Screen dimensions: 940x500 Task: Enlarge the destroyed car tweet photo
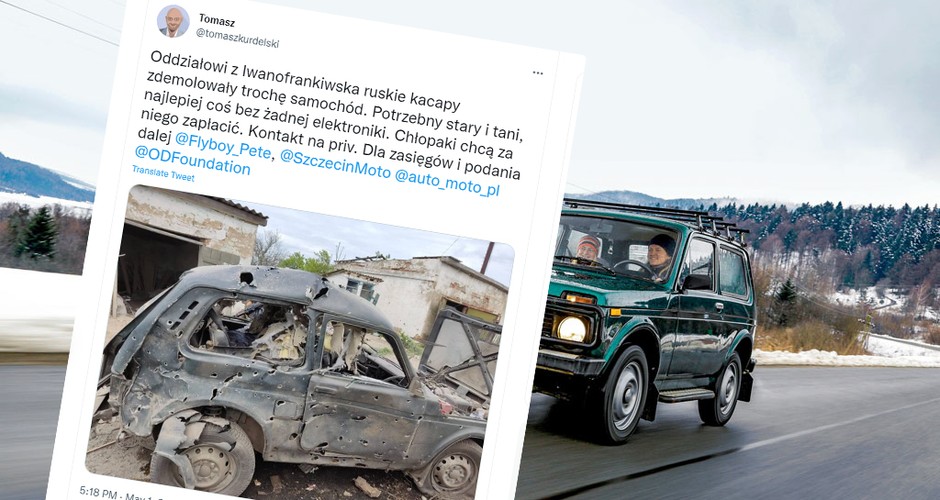(x=300, y=342)
